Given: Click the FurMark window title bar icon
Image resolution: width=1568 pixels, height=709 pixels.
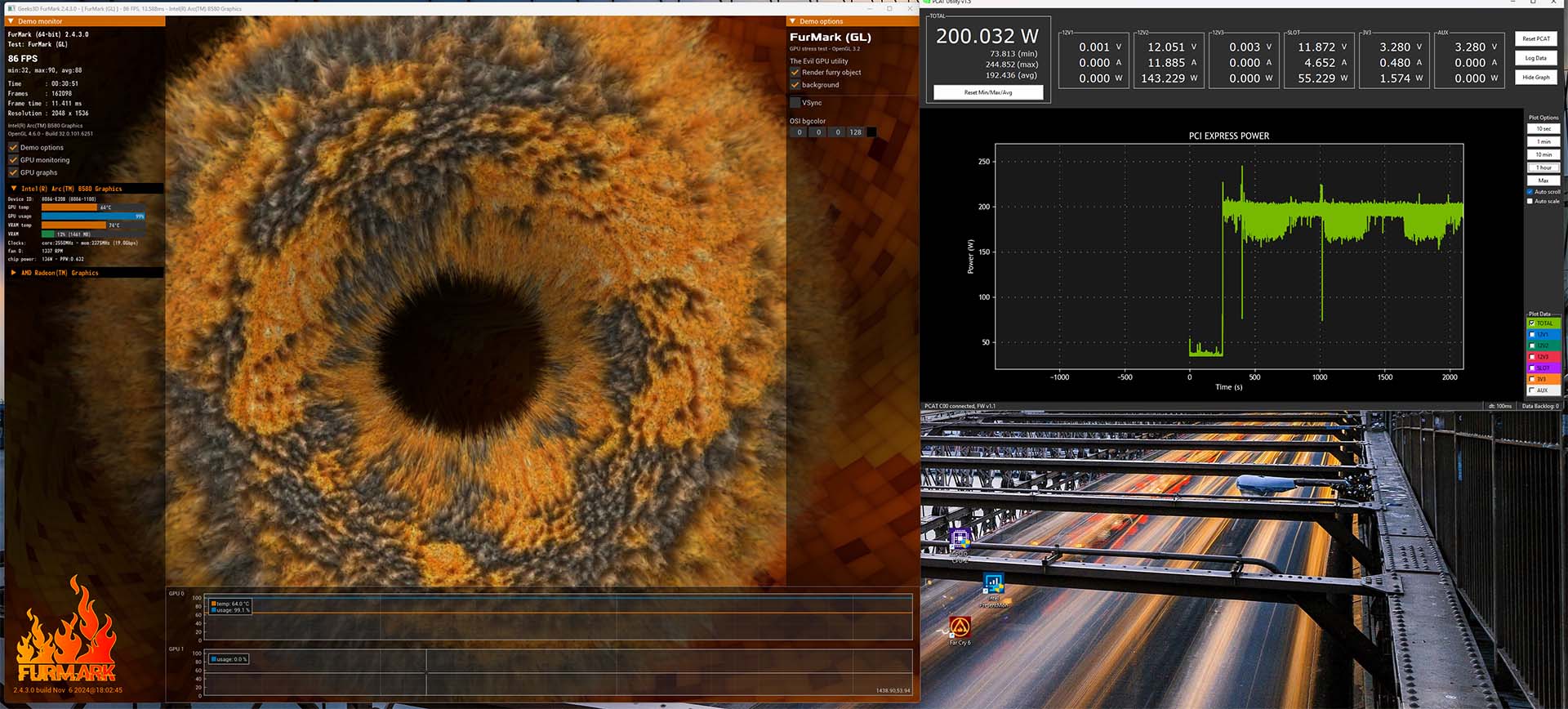Looking at the screenshot, I should tap(11, 9).
